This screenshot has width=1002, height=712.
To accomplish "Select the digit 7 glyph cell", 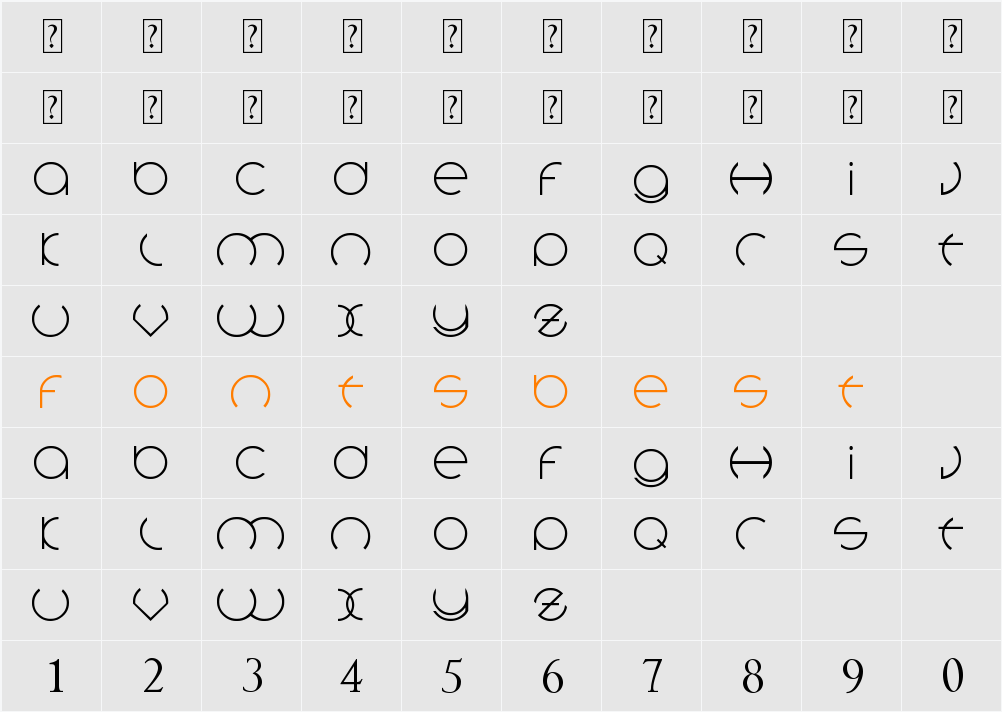I will [x=652, y=677].
